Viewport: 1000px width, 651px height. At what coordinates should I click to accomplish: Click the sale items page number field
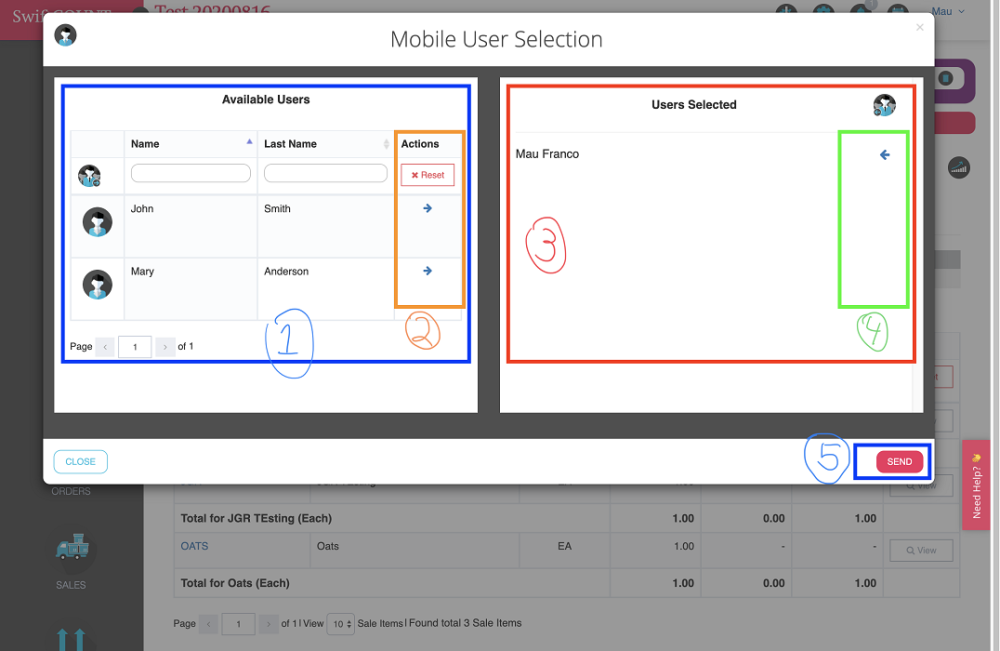point(239,624)
